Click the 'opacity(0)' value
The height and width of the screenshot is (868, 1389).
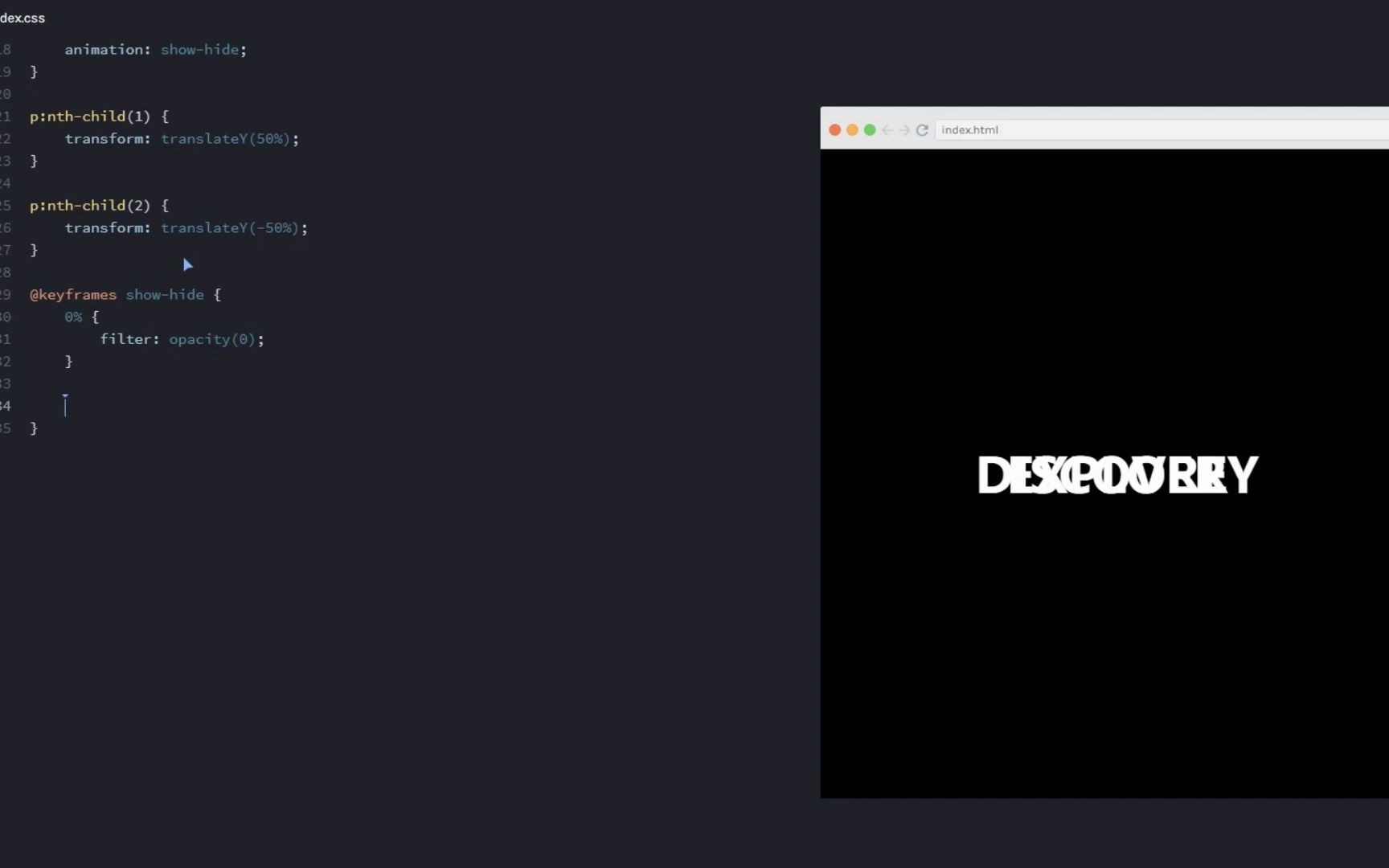tap(212, 339)
